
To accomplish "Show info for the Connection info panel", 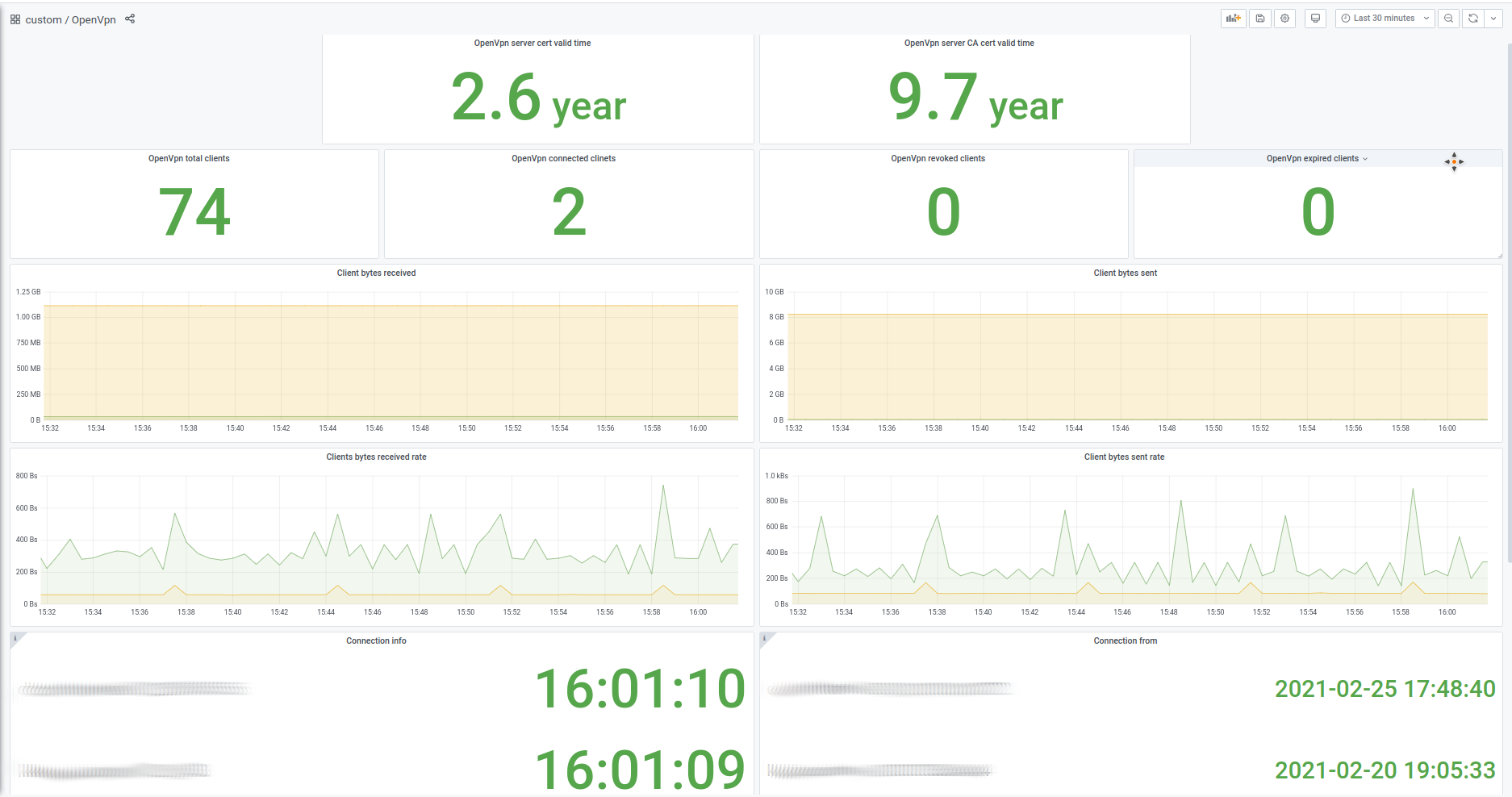I will point(15,638).
